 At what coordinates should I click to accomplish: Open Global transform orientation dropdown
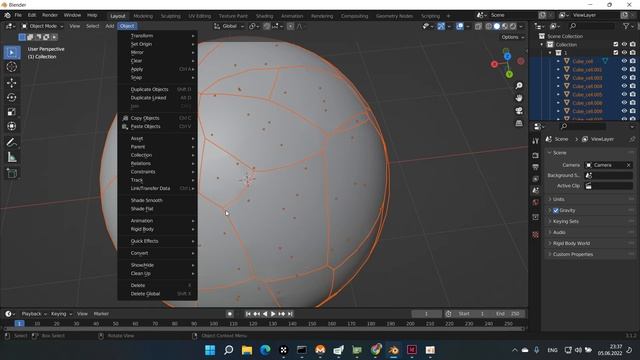(x=229, y=26)
